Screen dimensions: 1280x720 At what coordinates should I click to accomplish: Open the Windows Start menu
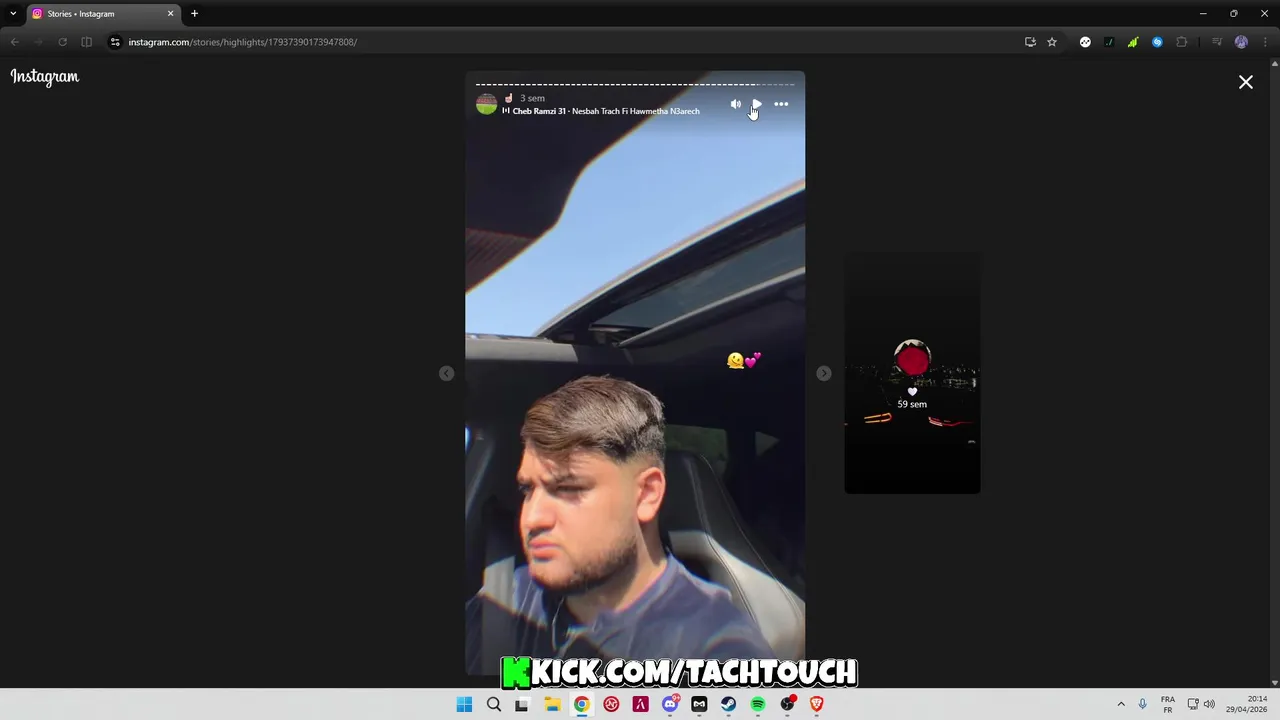coord(464,705)
